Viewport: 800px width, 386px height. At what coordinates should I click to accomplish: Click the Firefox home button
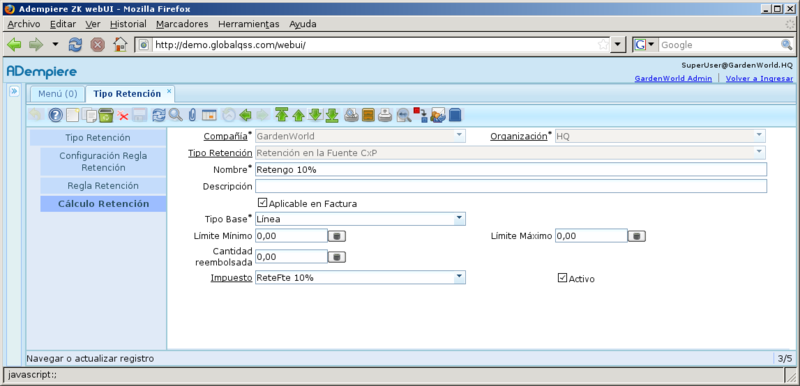pyautogui.click(x=120, y=45)
